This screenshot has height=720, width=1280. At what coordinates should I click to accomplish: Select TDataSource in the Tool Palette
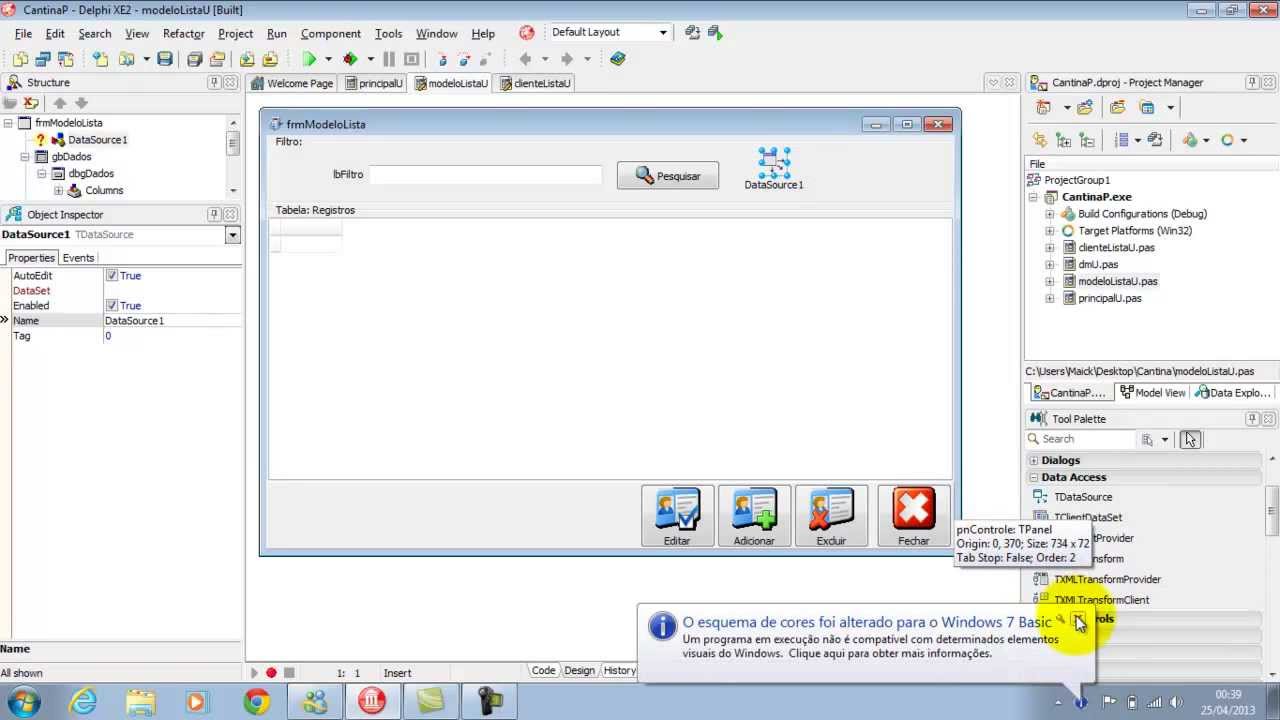tap(1083, 497)
